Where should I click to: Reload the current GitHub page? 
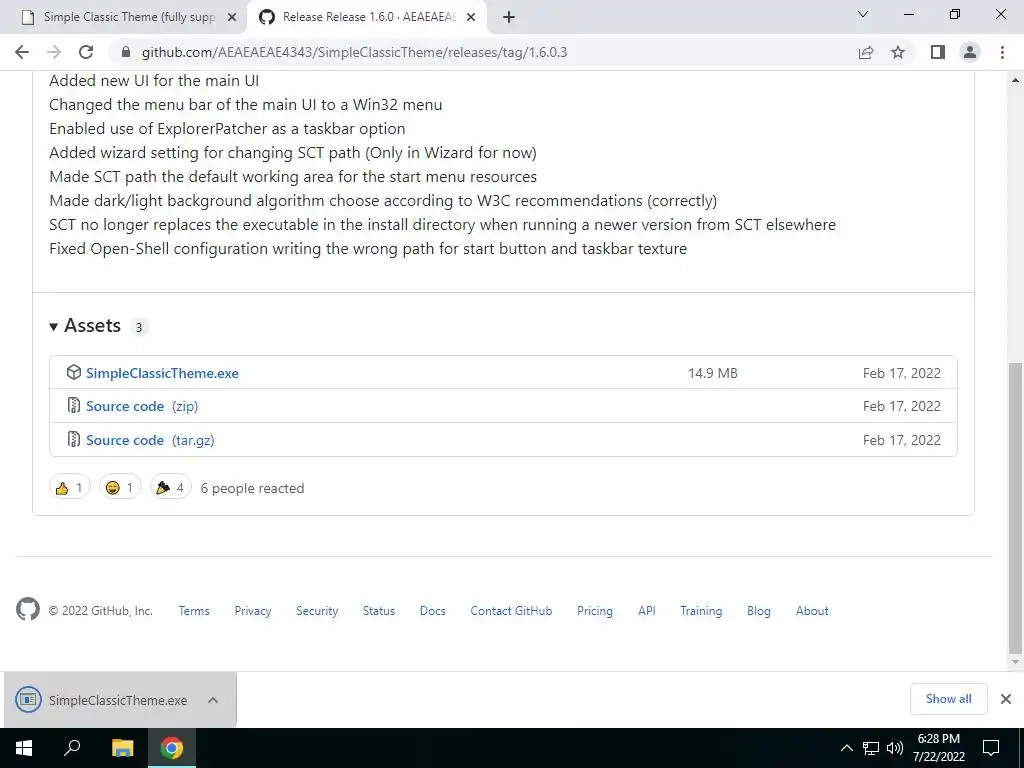tap(86, 52)
